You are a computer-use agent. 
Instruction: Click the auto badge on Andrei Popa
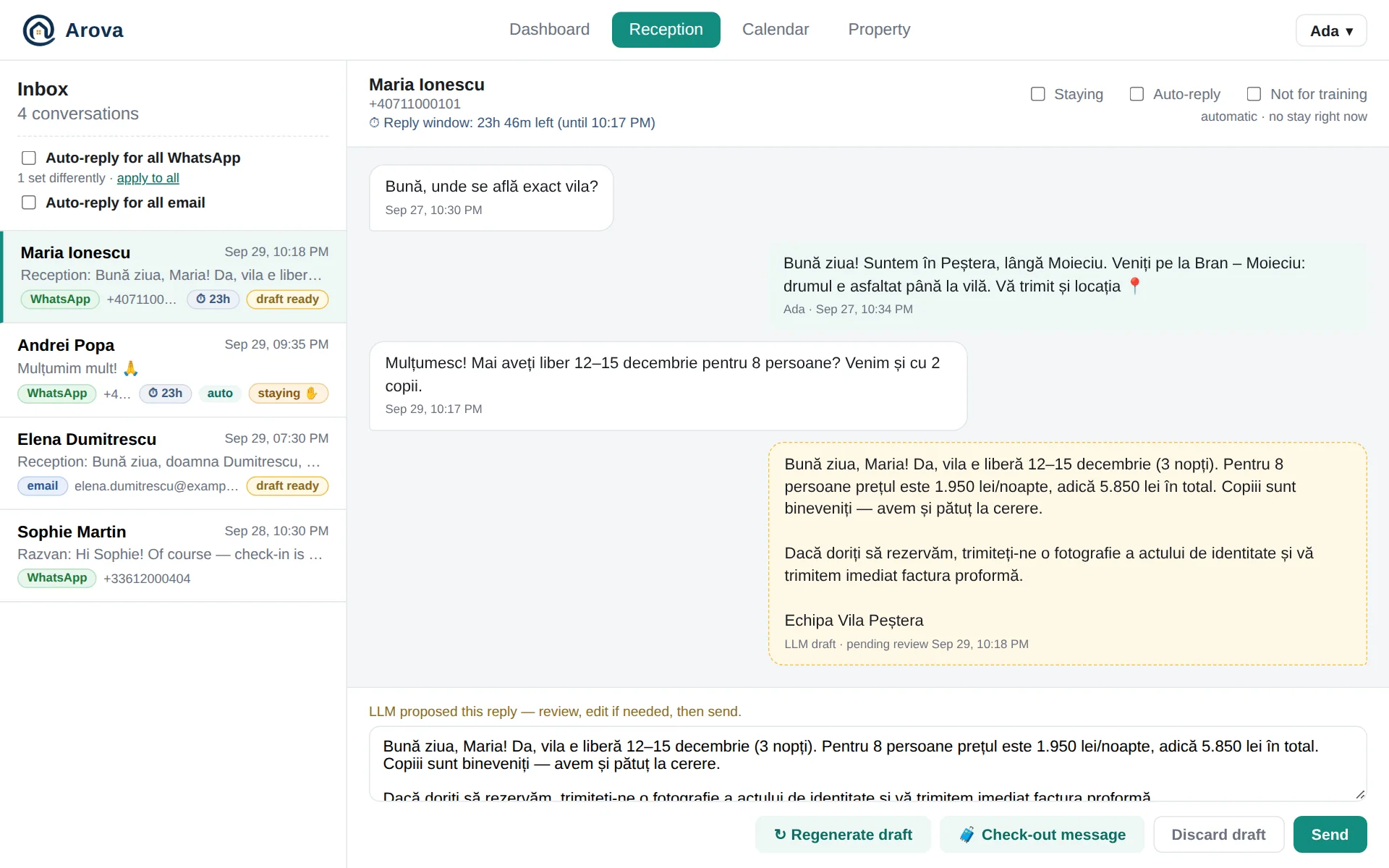click(x=220, y=393)
